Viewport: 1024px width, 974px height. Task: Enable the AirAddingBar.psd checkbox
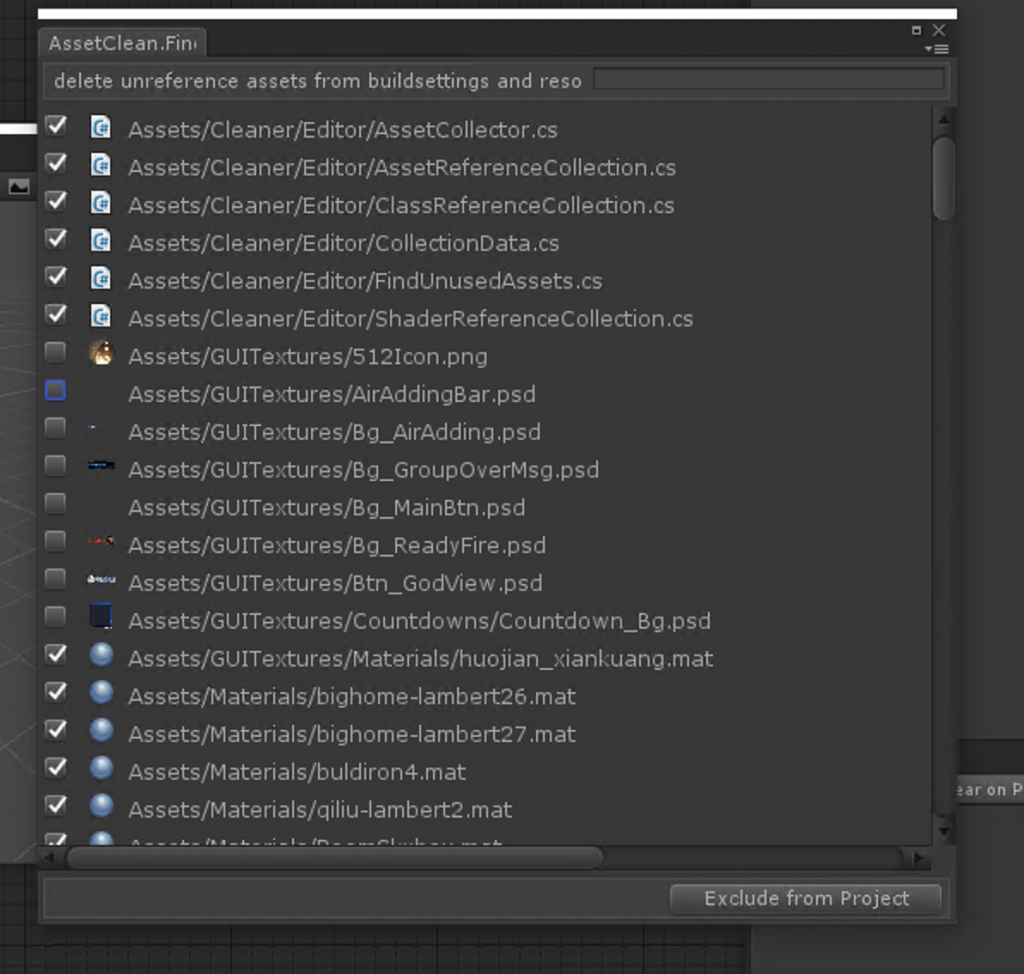(56, 390)
